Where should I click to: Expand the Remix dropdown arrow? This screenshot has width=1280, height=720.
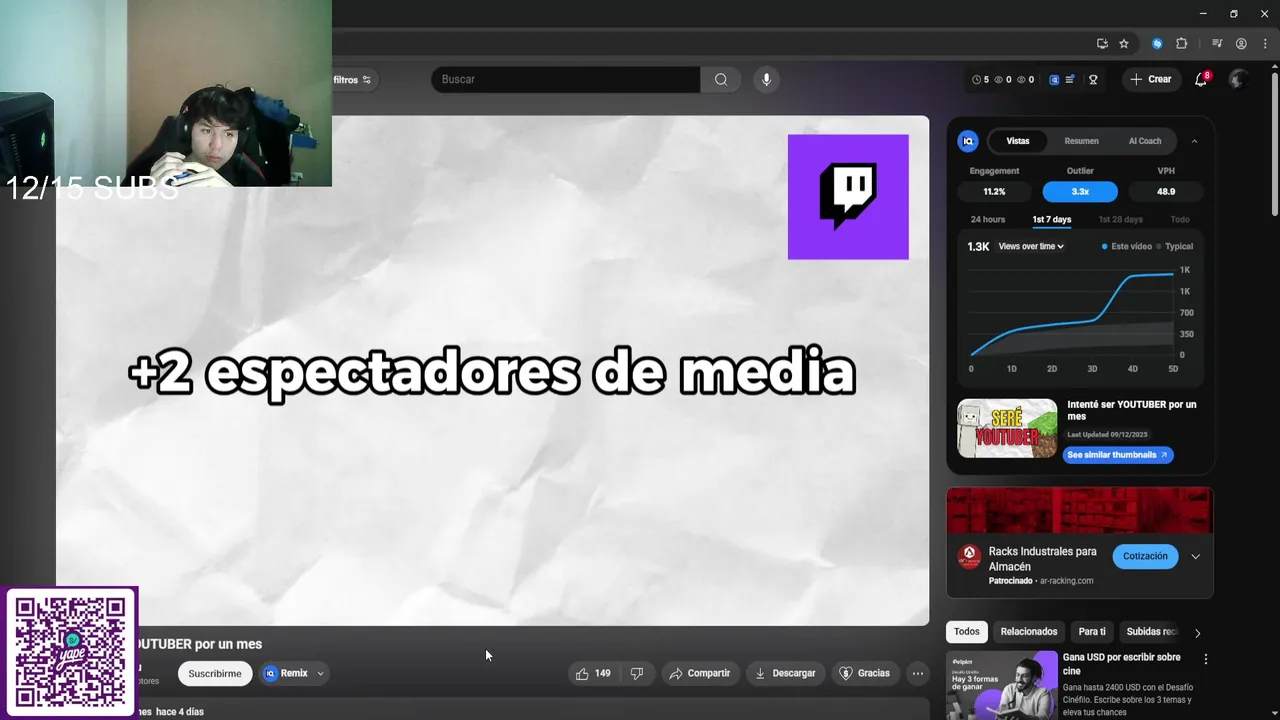coord(320,673)
